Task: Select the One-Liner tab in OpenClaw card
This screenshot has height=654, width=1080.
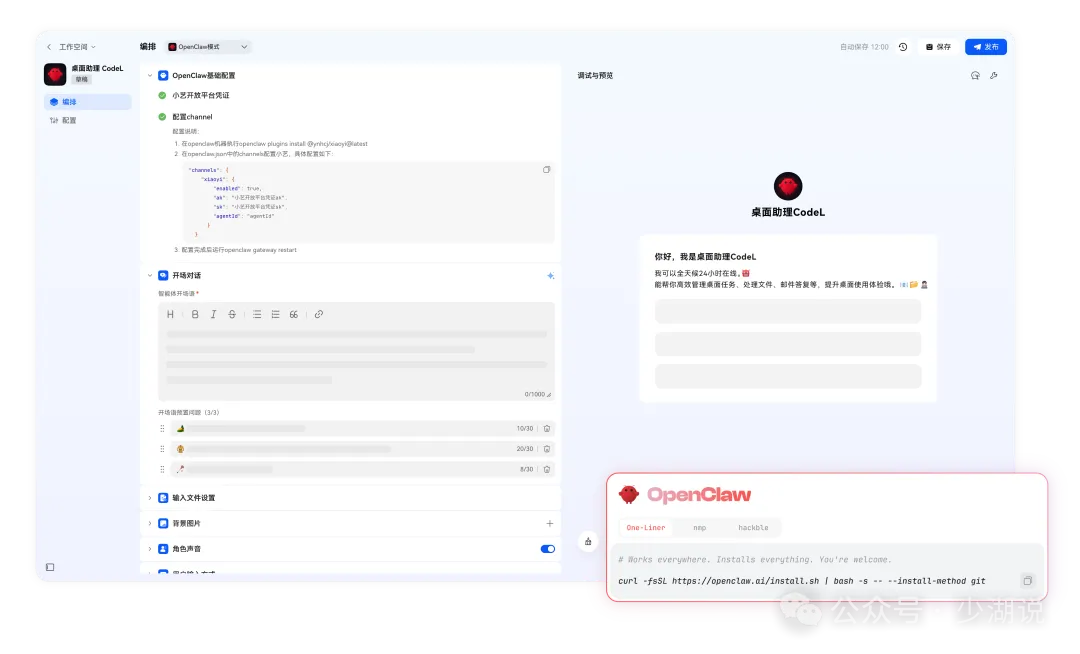Action: [645, 528]
